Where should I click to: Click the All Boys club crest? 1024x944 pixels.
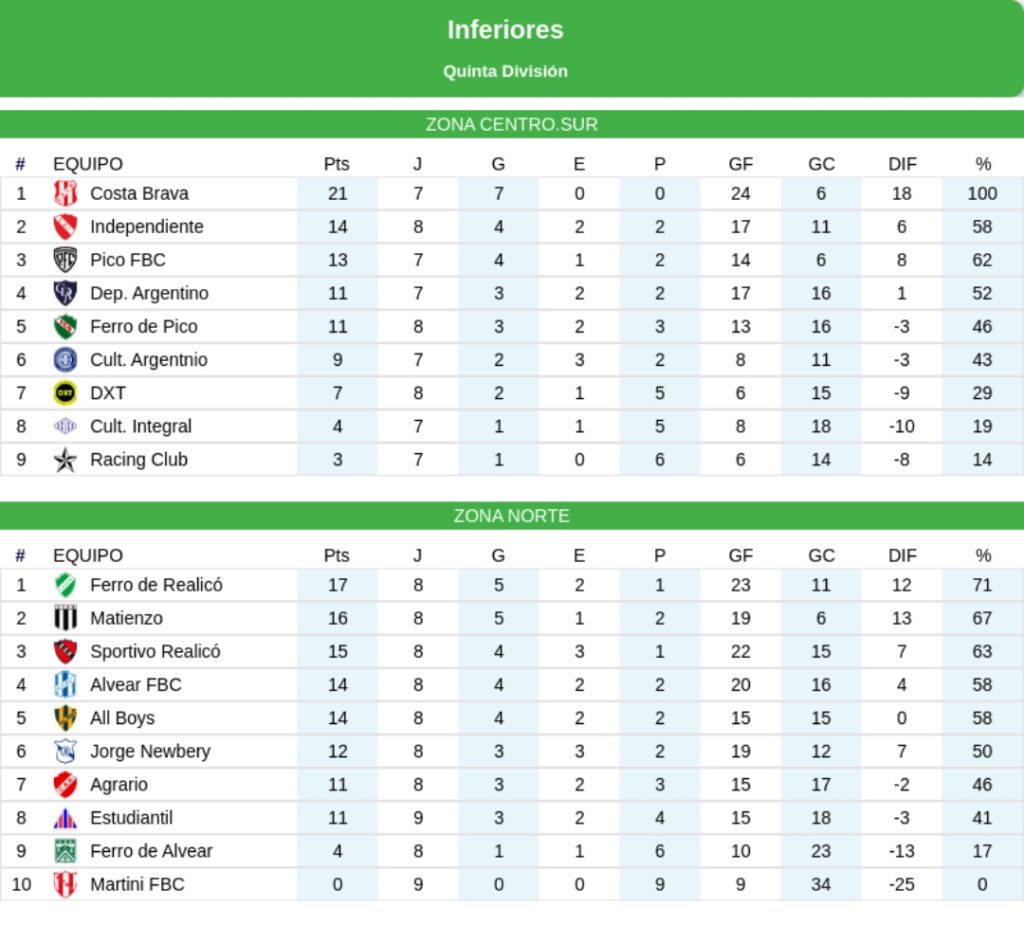pyautogui.click(x=65, y=718)
